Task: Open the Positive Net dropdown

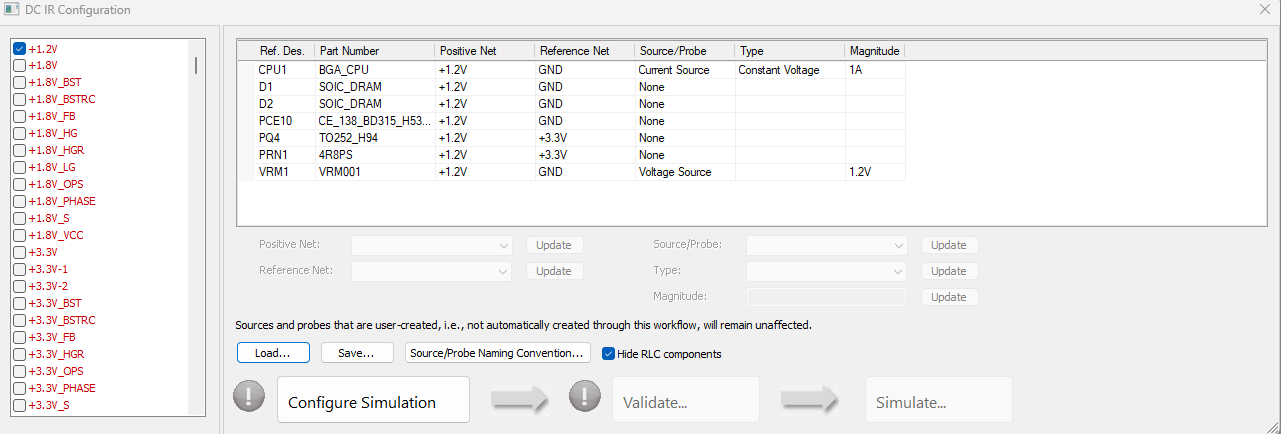Action: 432,245
